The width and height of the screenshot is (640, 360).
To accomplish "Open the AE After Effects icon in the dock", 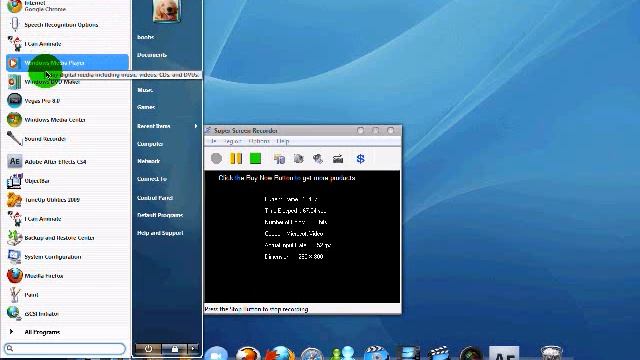I will click(504, 353).
